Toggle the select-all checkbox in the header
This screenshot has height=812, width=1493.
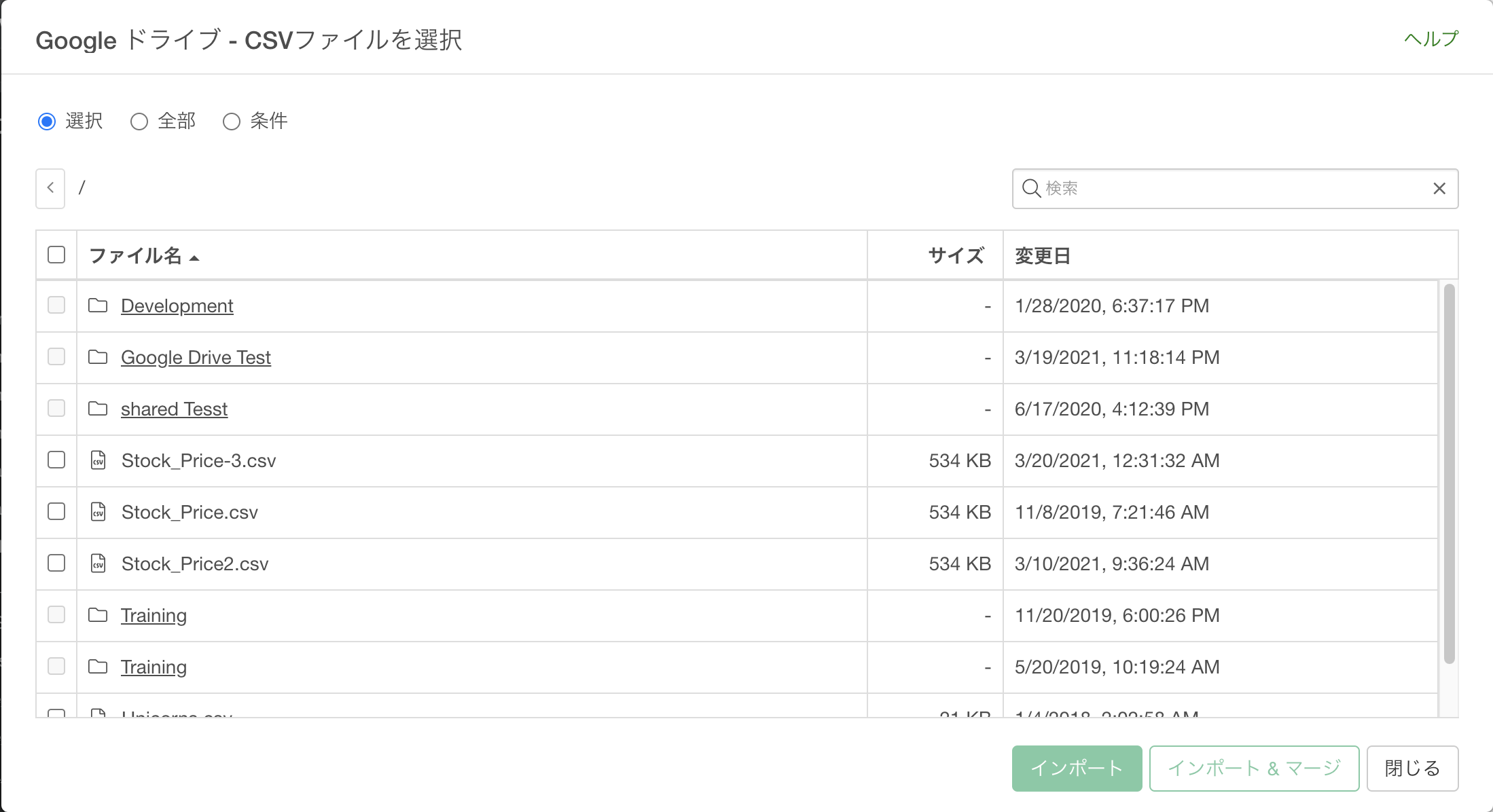(56, 255)
